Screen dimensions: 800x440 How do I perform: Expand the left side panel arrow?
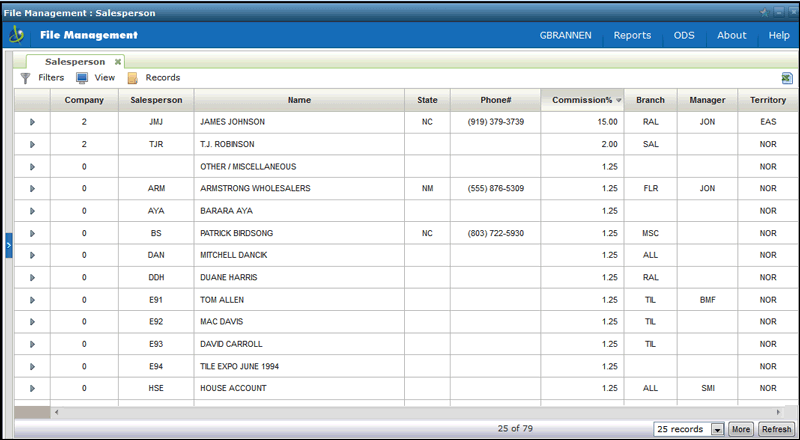(x=9, y=244)
